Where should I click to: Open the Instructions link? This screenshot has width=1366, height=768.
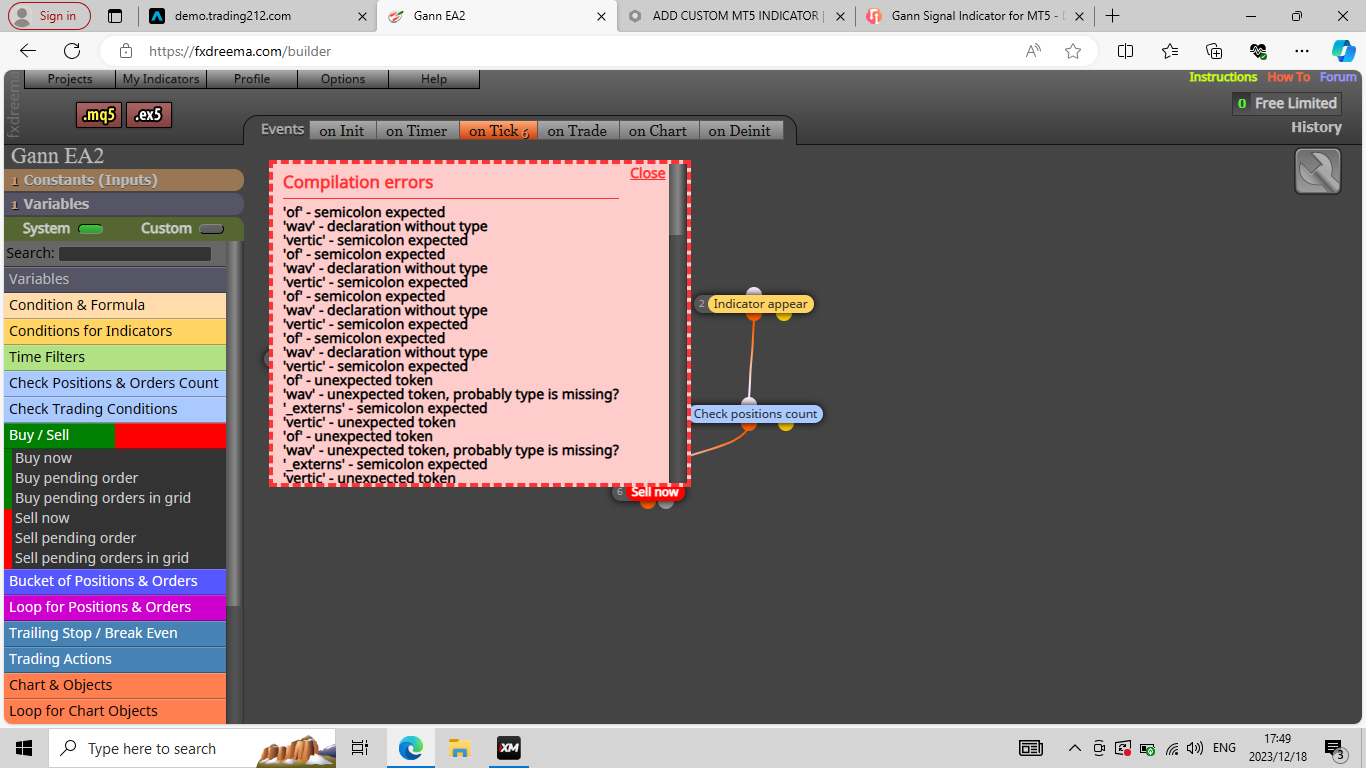[1223, 77]
